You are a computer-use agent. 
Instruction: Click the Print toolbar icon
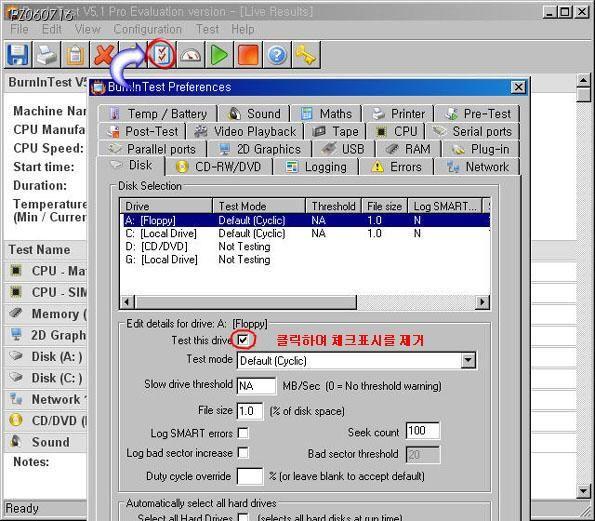(47, 55)
